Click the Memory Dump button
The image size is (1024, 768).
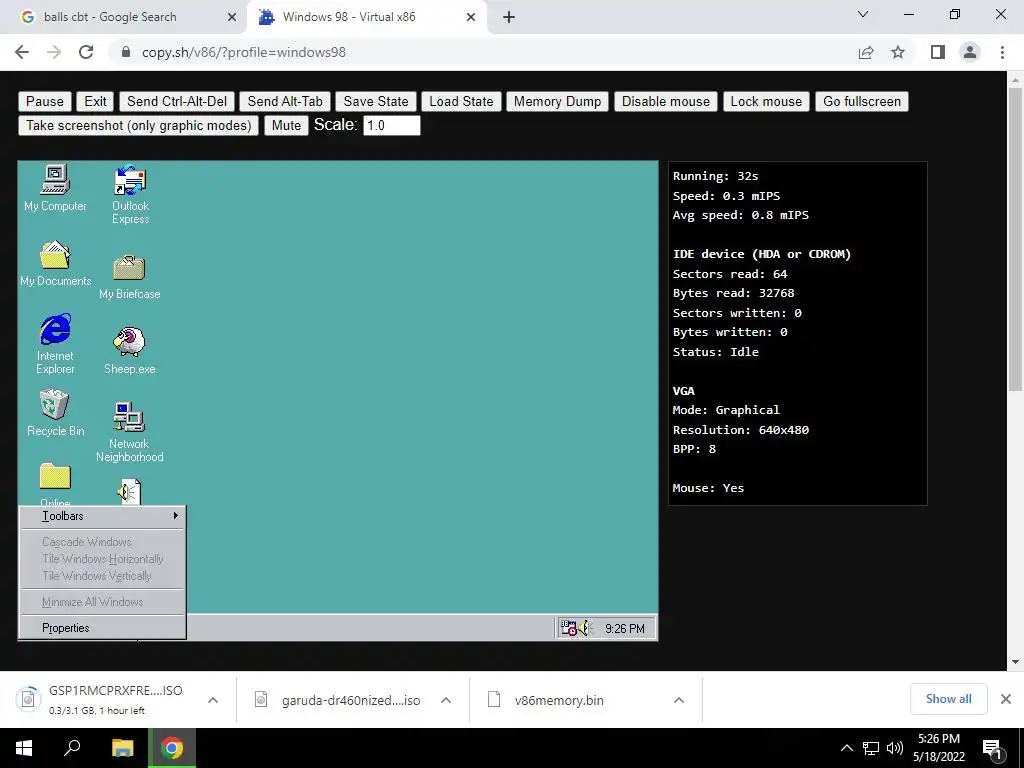(557, 101)
